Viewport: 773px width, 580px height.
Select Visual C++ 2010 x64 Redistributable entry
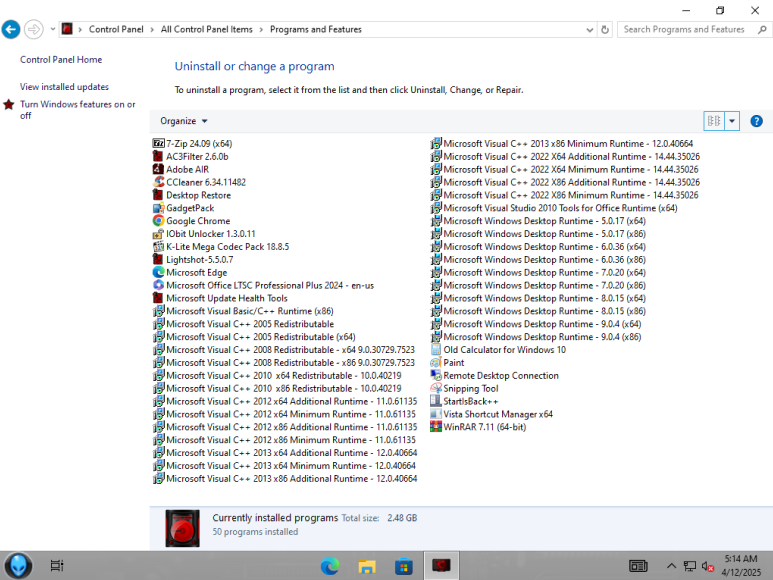click(277, 375)
